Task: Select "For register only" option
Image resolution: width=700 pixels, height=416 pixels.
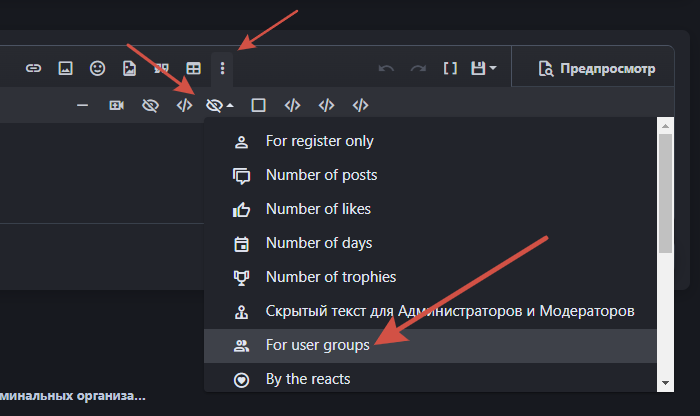Action: tap(319, 141)
